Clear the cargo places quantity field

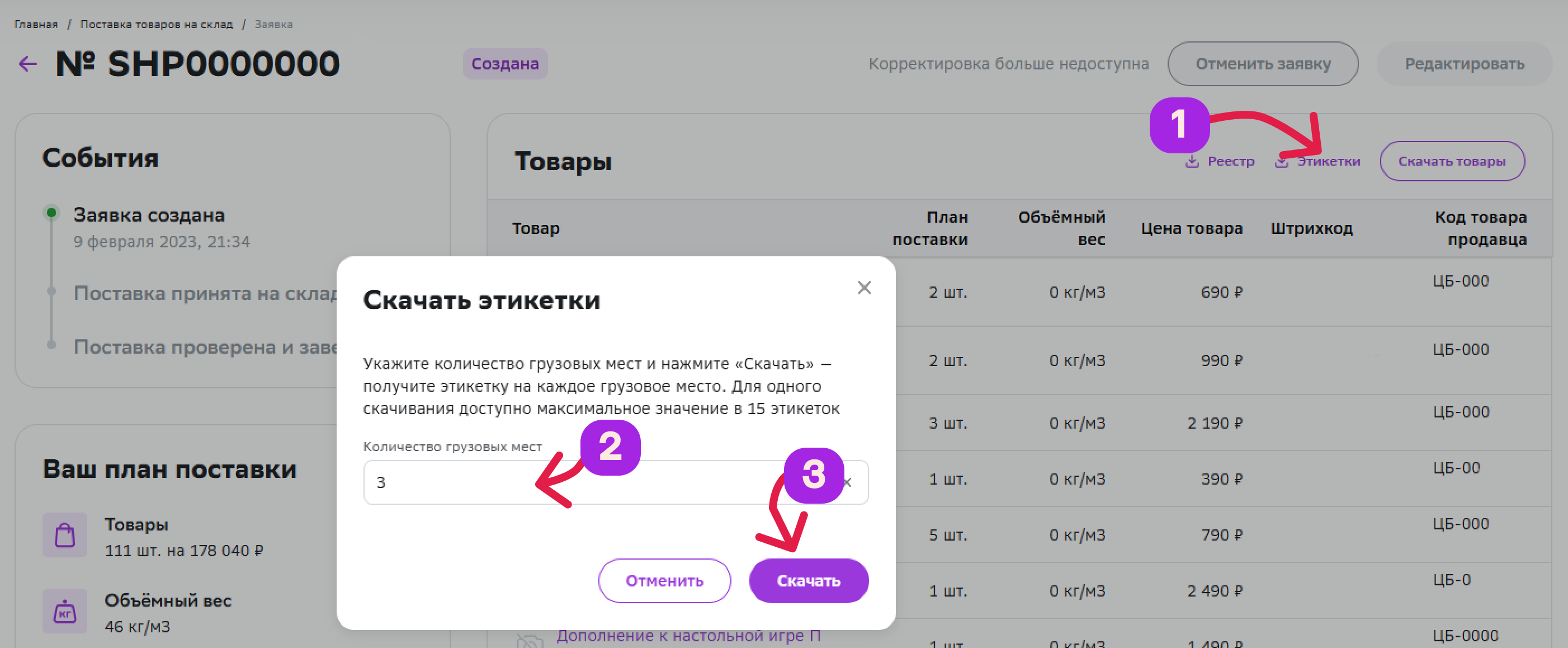pos(848,482)
